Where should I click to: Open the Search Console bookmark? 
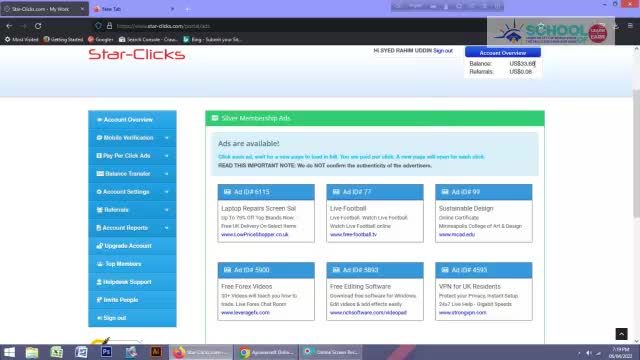click(148, 40)
